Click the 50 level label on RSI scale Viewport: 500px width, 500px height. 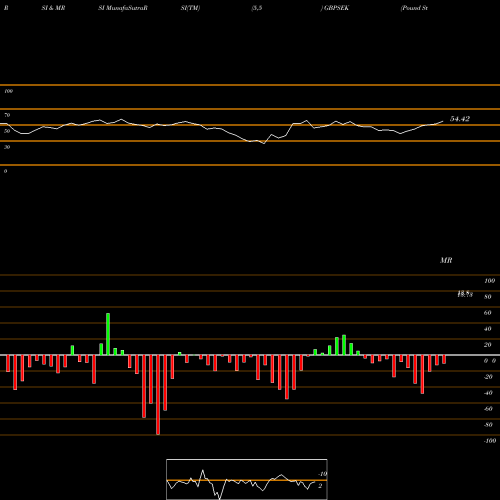pos(7,131)
